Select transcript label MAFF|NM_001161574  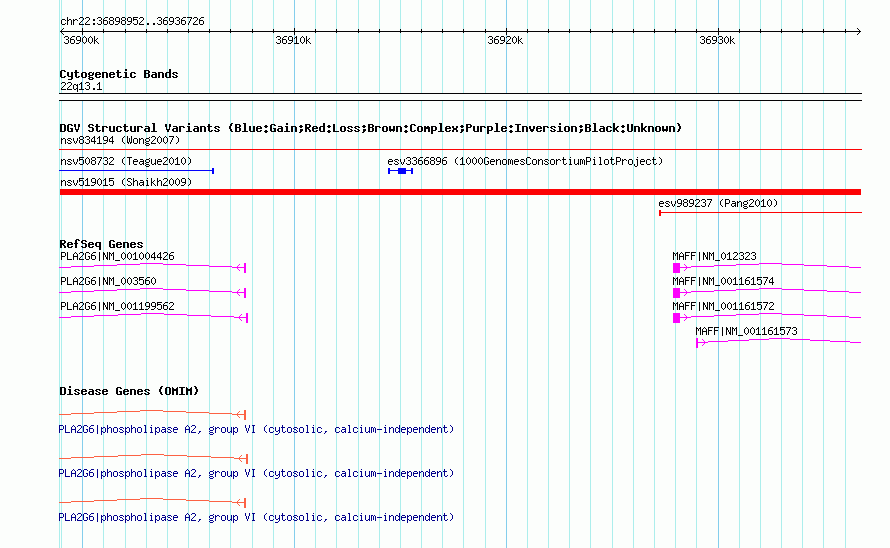(723, 281)
